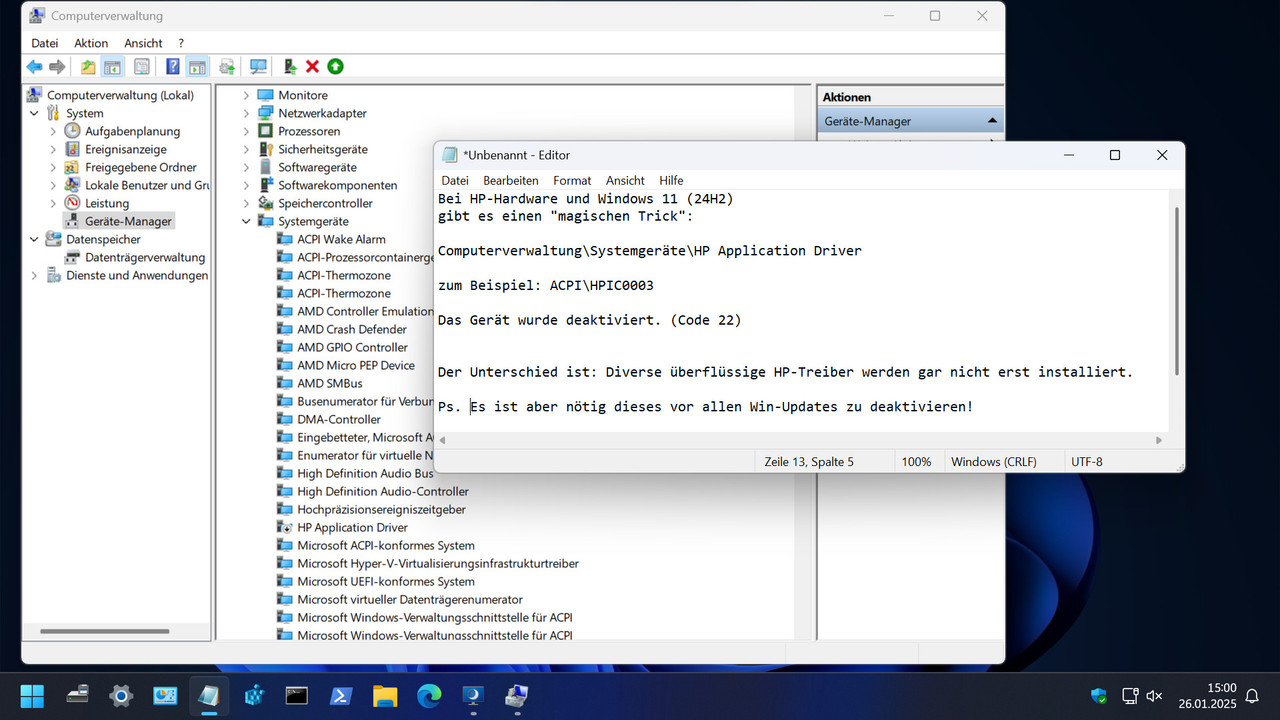Select High Definition Audio-Controller device
The image size is (1280, 720).
[x=383, y=491]
